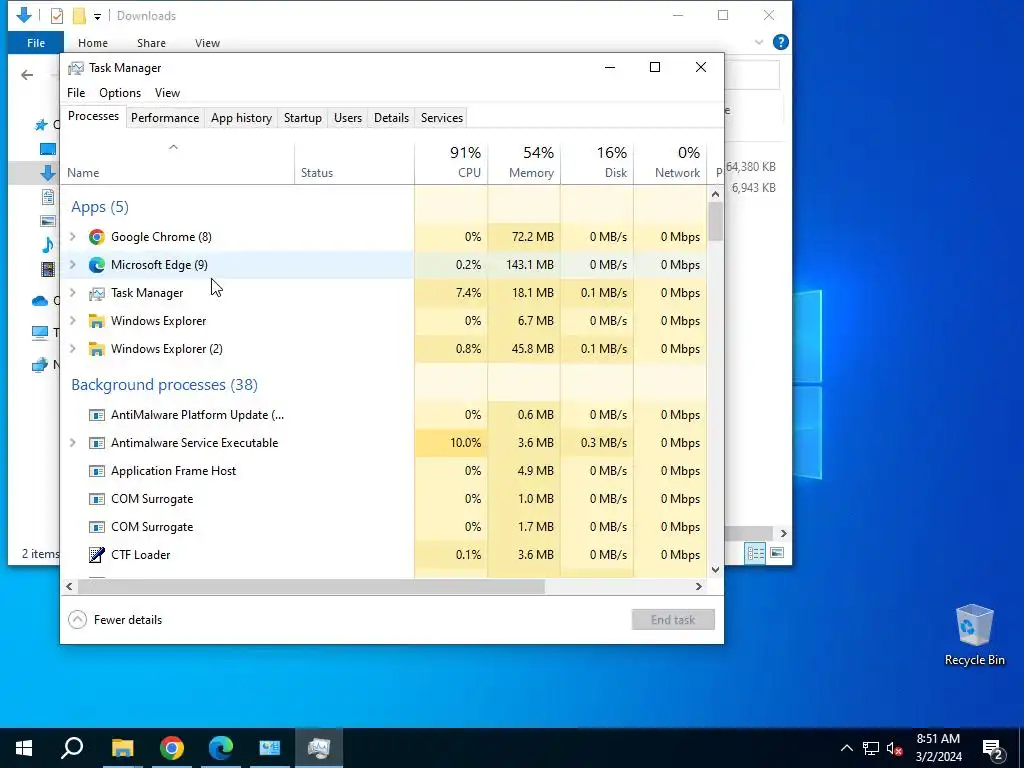Open File Explorer help icon
Image resolution: width=1024 pixels, height=768 pixels.
tap(780, 42)
